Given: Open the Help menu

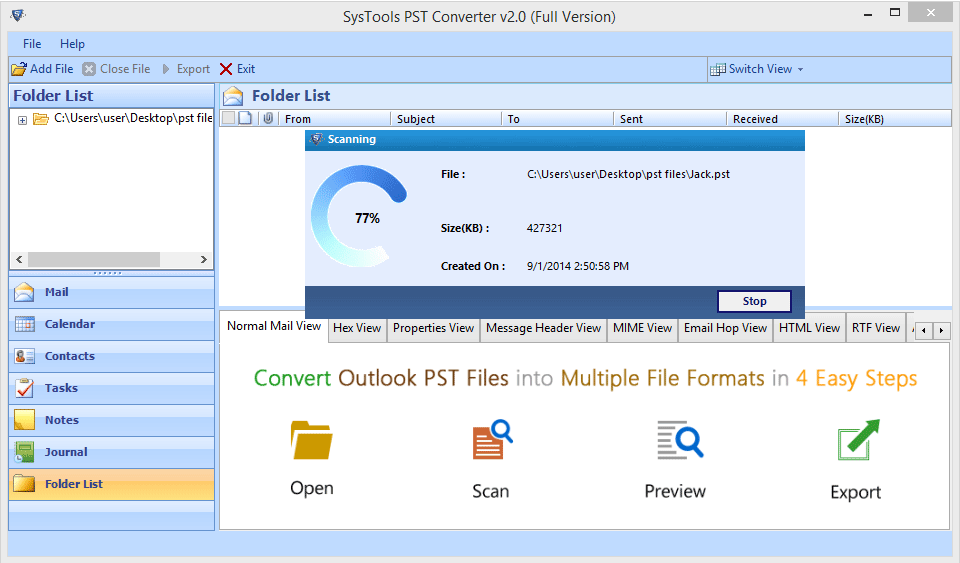Looking at the screenshot, I should tap(72, 44).
